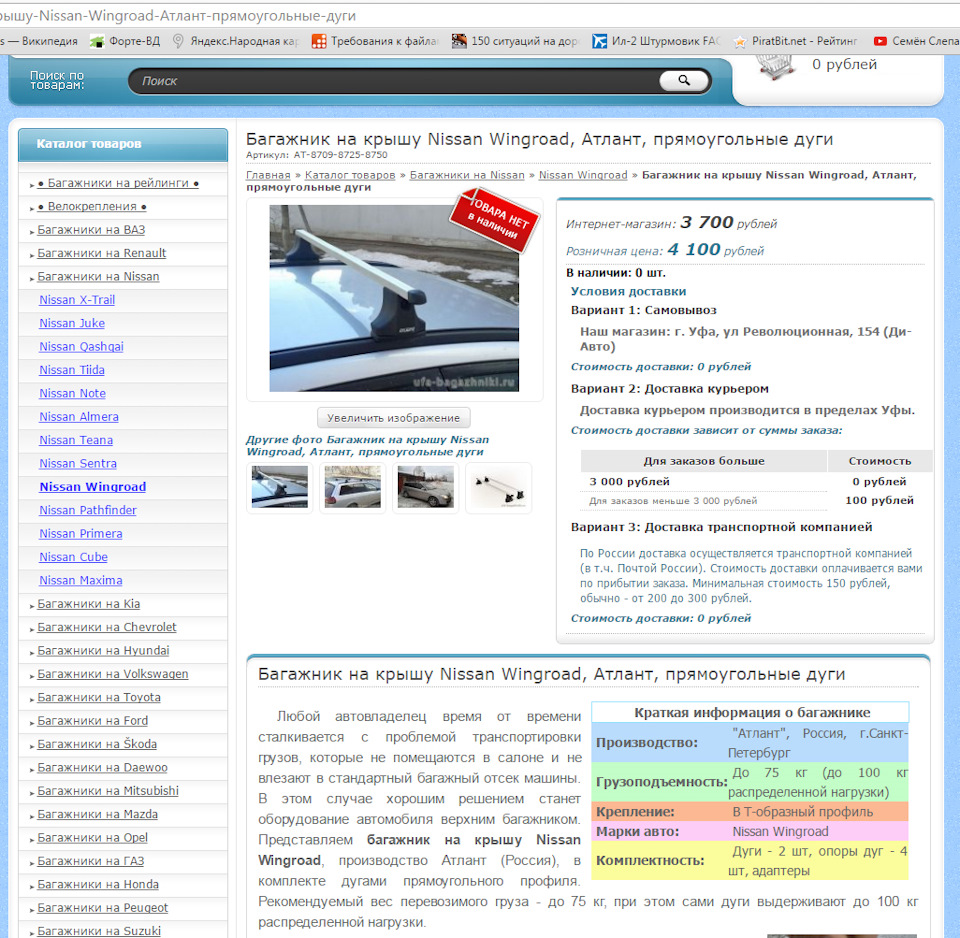This screenshot has width=960, height=938.
Task: Open Багажники на Mazda category
Action: [97, 814]
